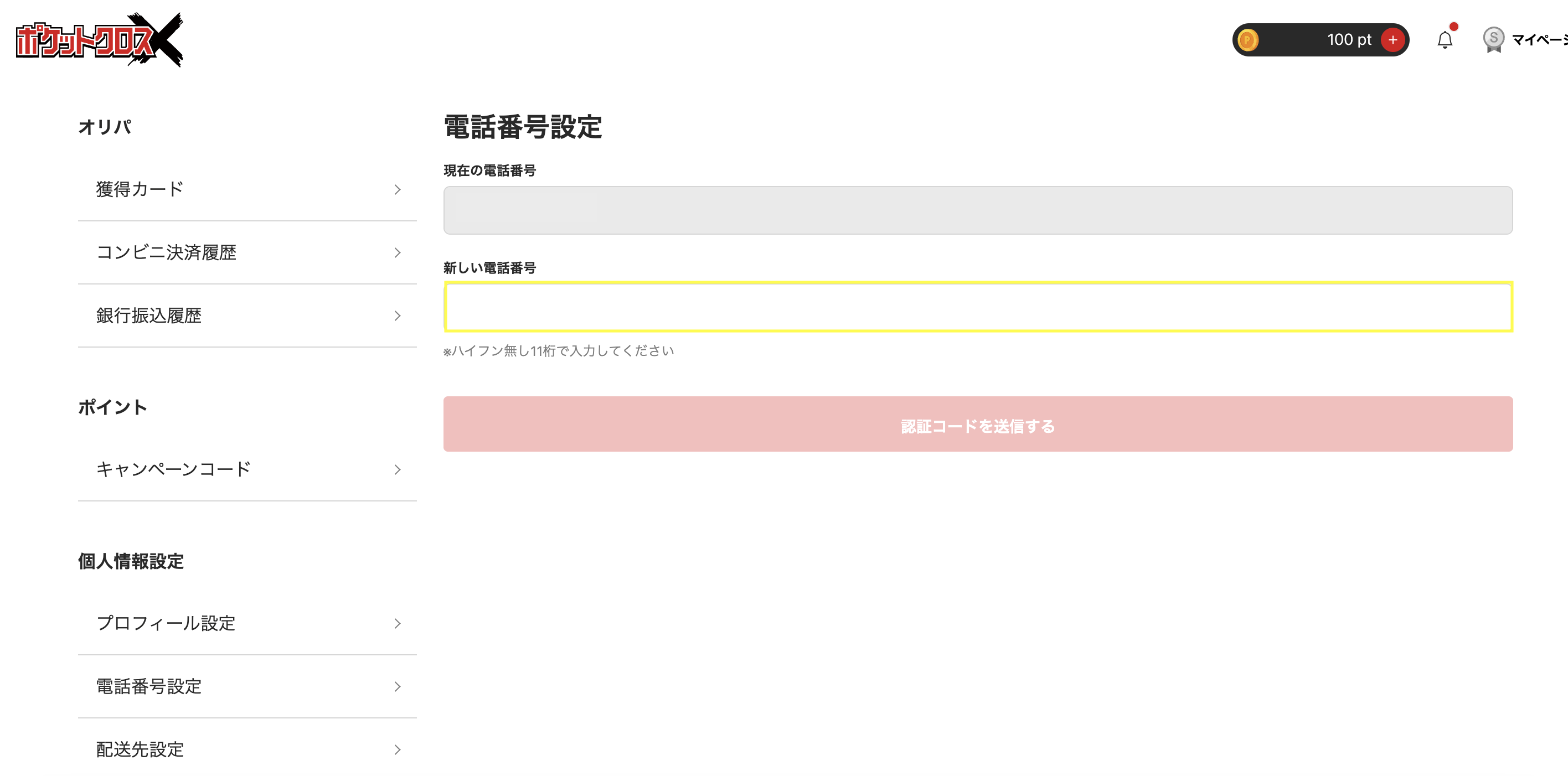This screenshot has width=1568, height=776.
Task: Click chevron next to コンビニ決済履歴
Action: click(x=398, y=252)
